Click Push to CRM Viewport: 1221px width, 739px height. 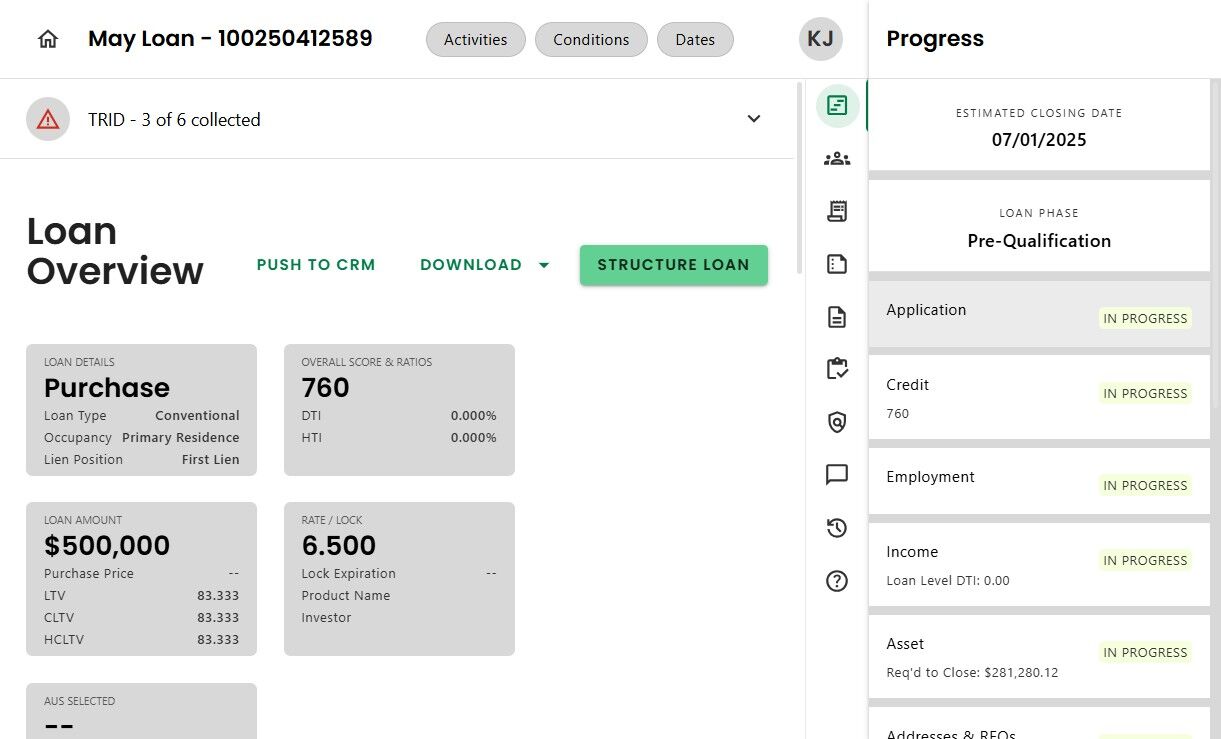(x=316, y=265)
